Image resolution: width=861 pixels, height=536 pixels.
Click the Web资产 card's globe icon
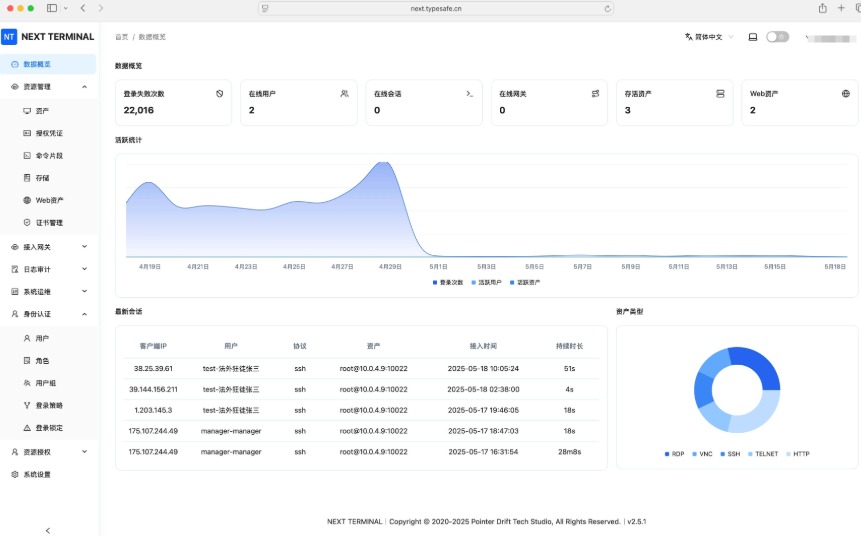point(846,94)
